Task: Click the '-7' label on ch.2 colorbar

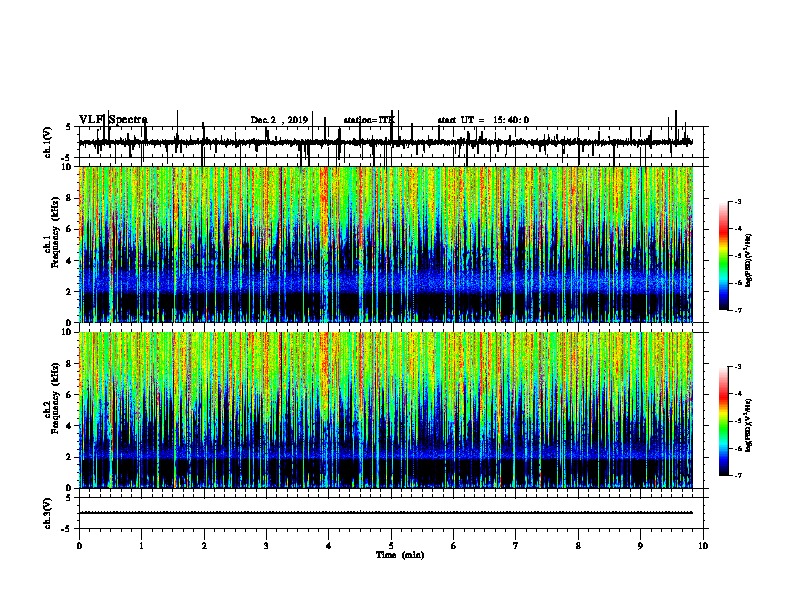Action: coord(737,476)
